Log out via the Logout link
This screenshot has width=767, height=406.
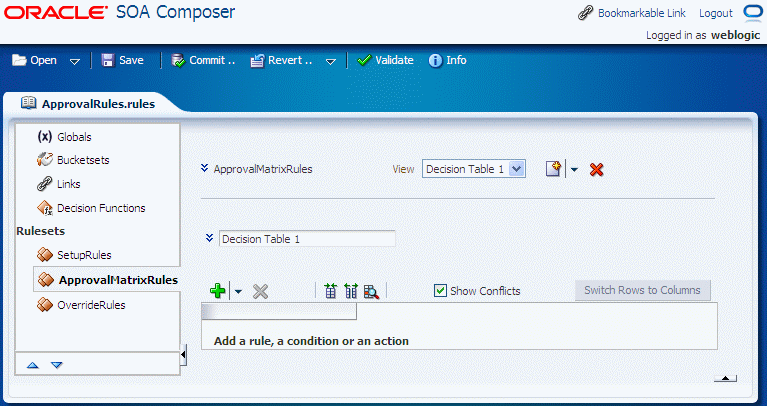click(x=716, y=13)
